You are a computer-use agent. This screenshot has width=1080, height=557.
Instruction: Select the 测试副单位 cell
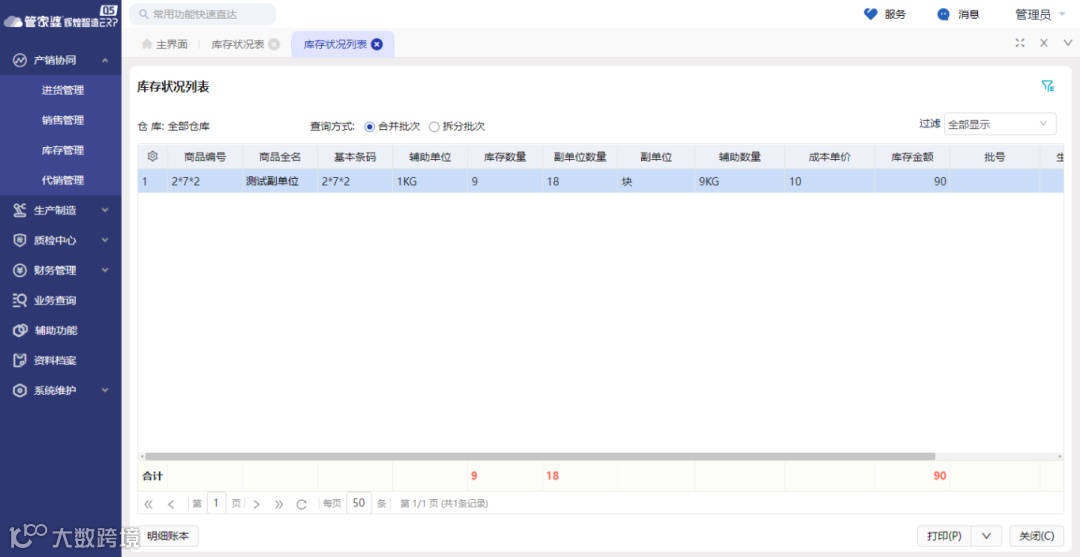280,182
